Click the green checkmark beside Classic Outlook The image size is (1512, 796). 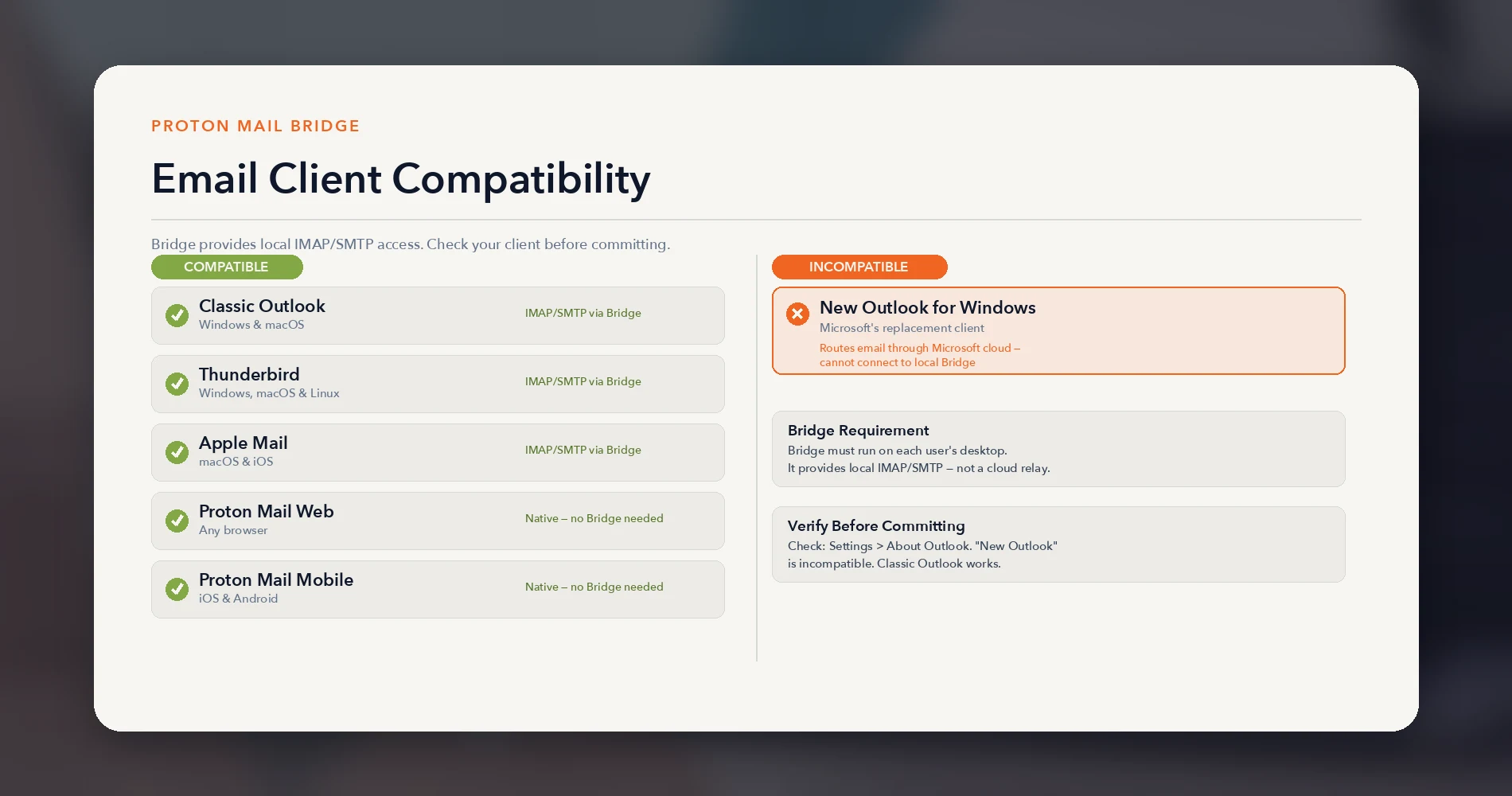(177, 315)
